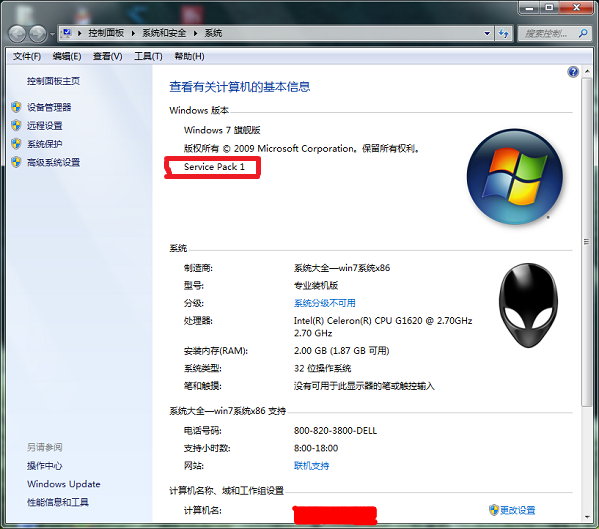Open the recent pages dropdown beside Forward

click(52, 34)
